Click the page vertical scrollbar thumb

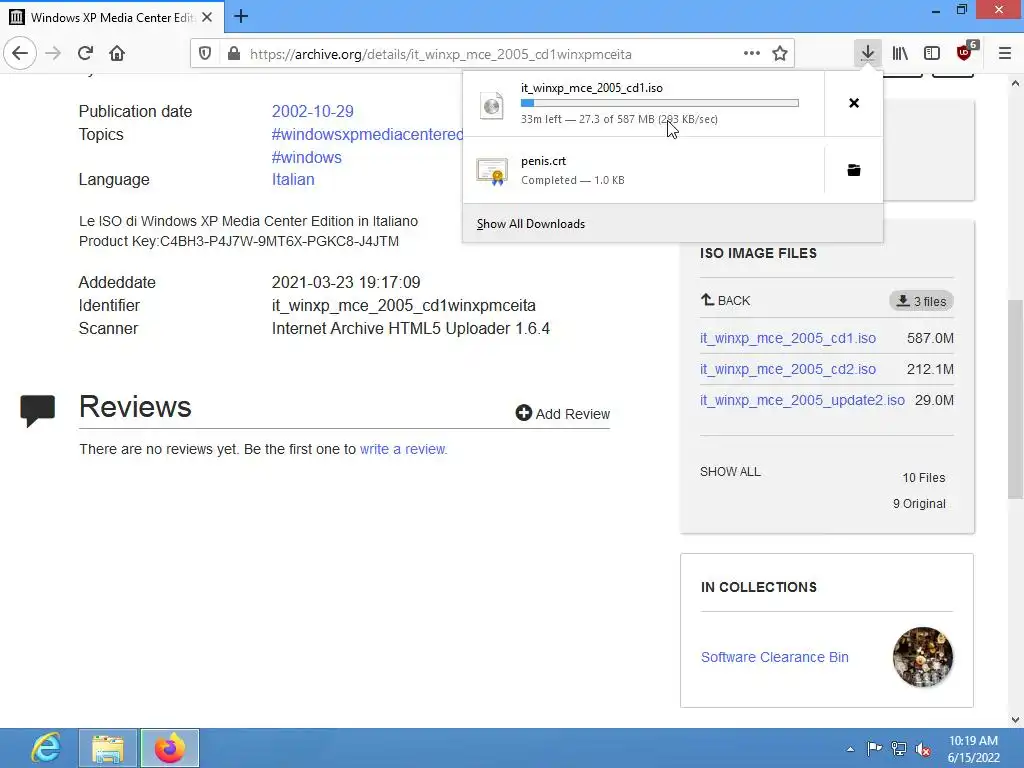pos(1015,400)
